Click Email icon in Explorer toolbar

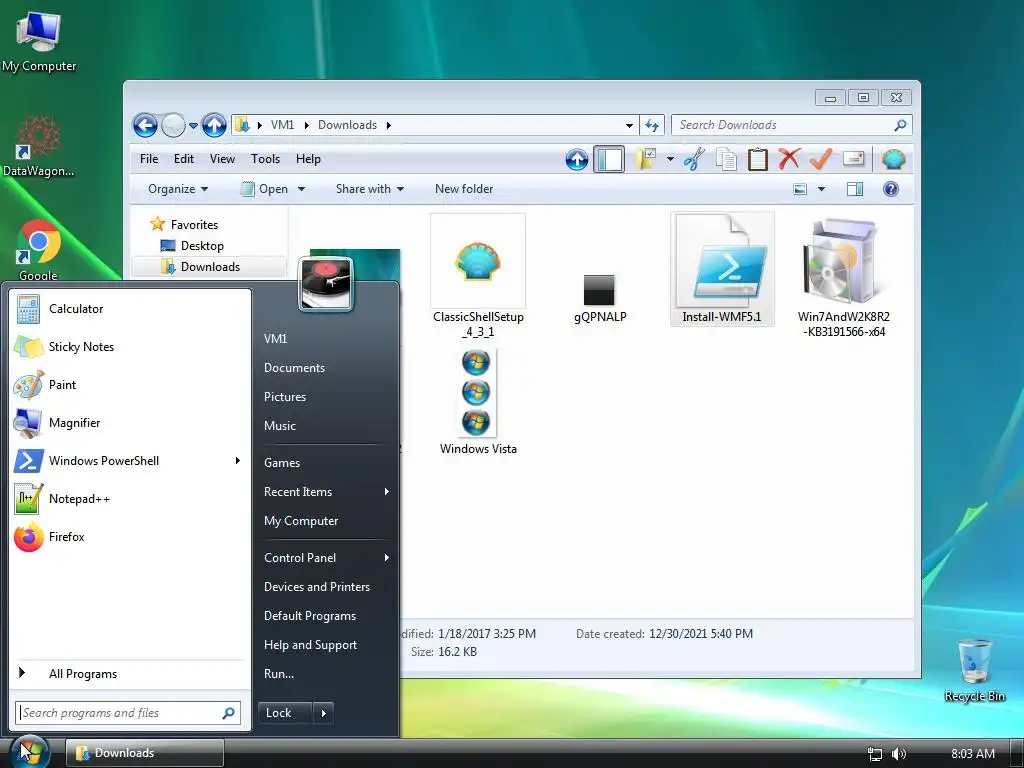(x=854, y=159)
